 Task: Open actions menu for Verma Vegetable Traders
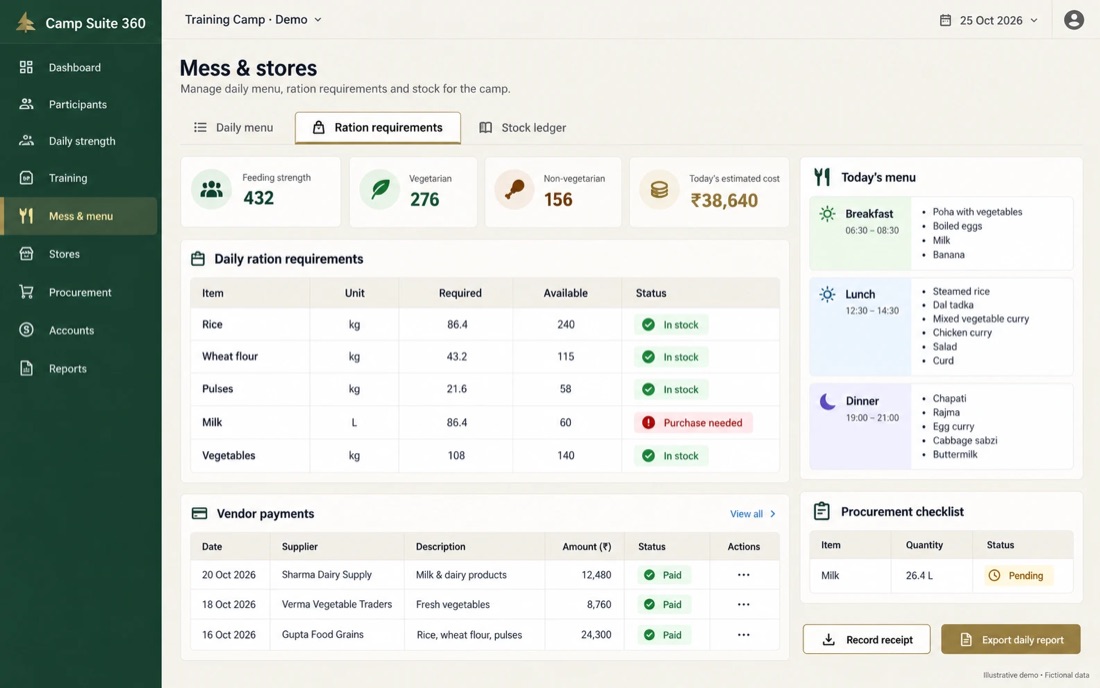coord(744,605)
